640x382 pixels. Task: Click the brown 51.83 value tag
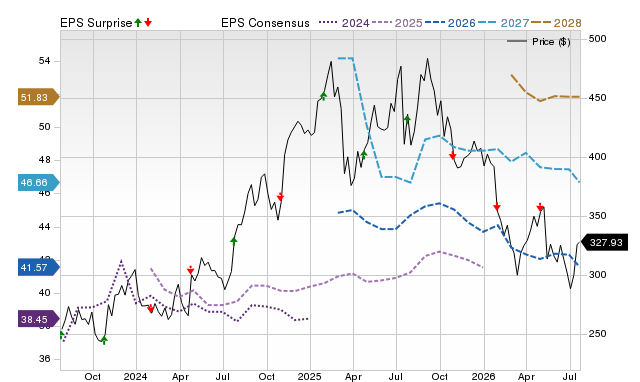click(38, 97)
